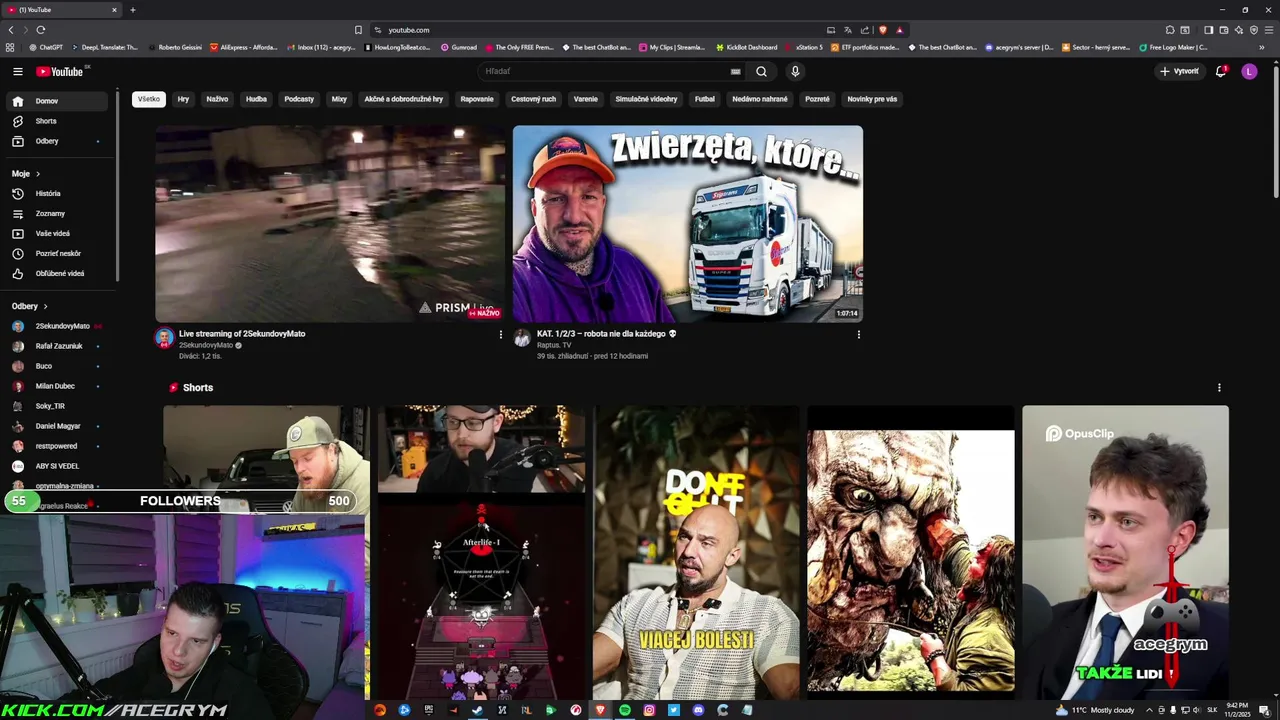Open the notifications bell

click(x=1221, y=71)
